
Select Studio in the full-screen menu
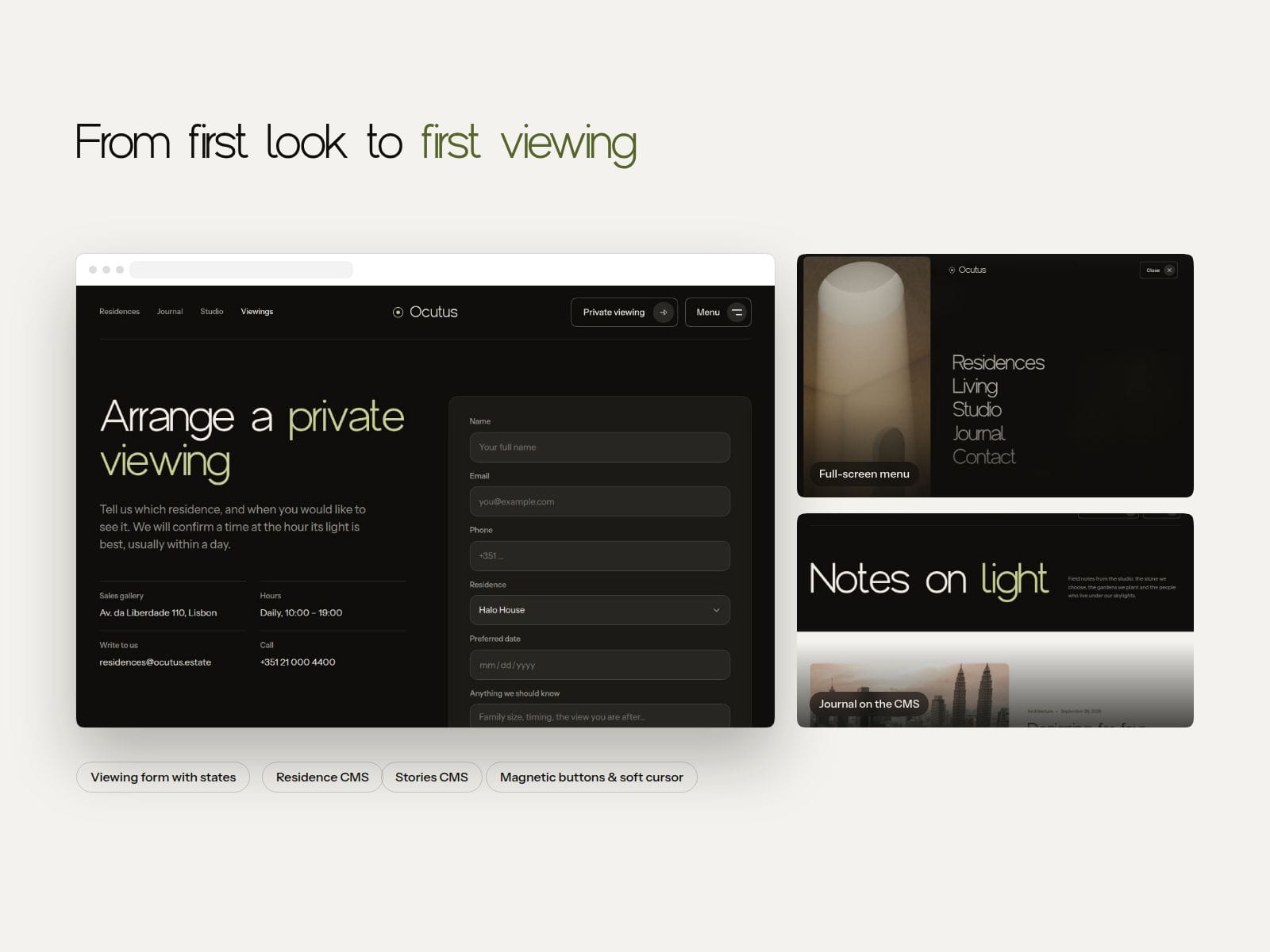coord(977,409)
